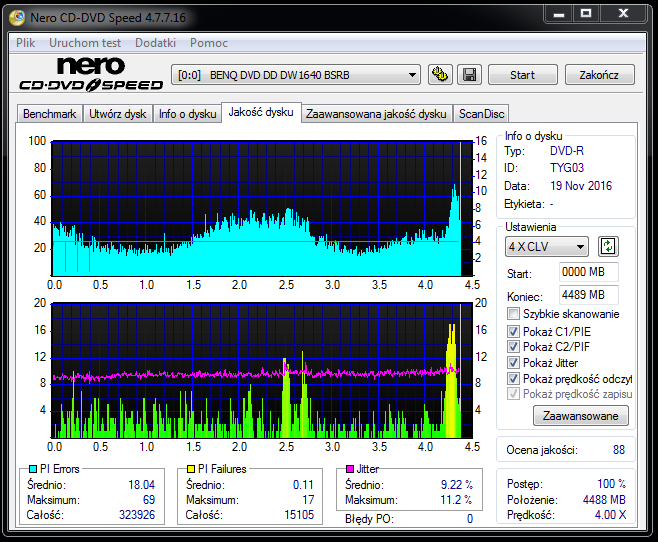
Task: Close the Nero CD-DVD Speed window
Action: pos(623,14)
